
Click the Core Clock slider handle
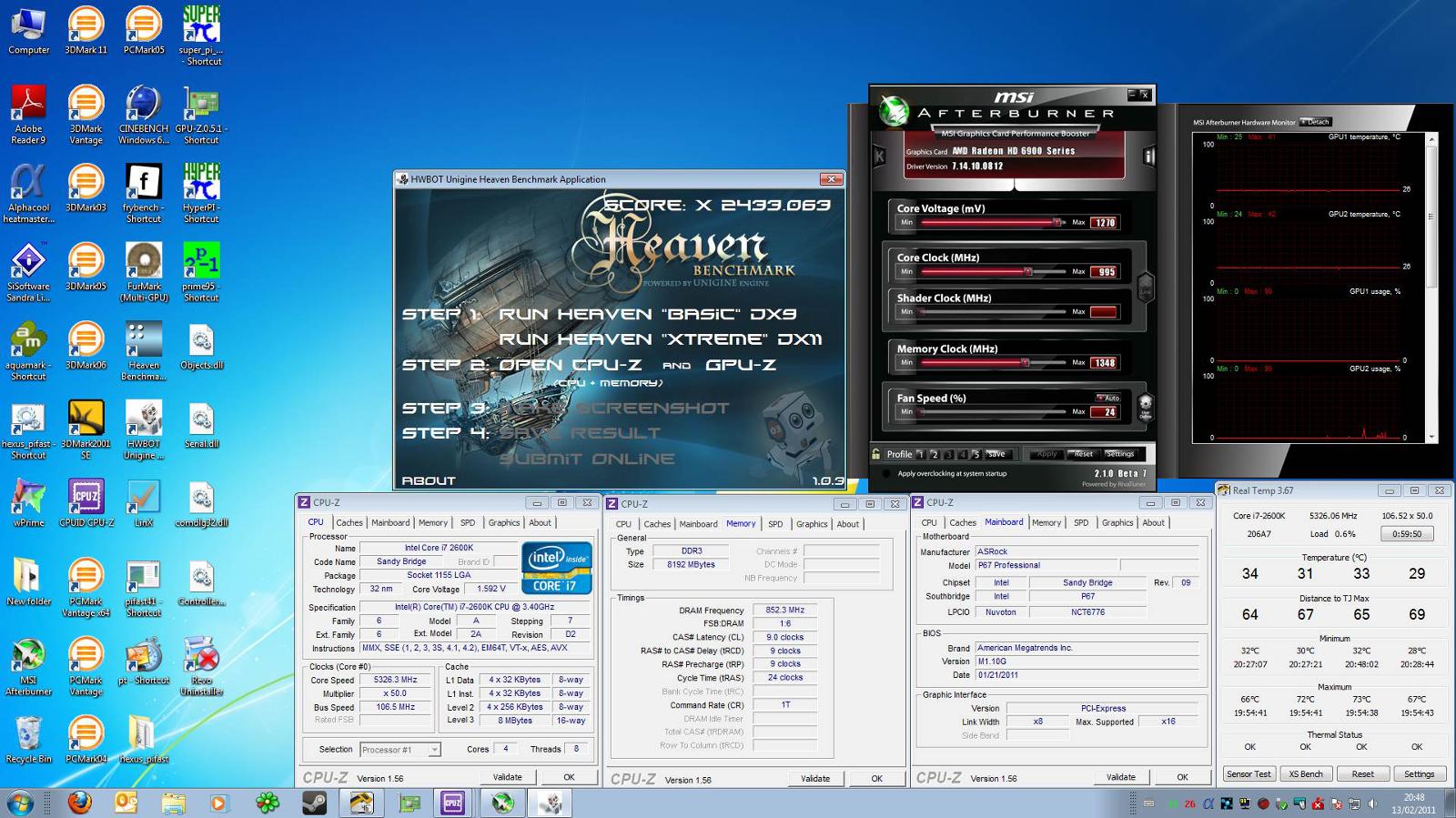coord(1028,271)
